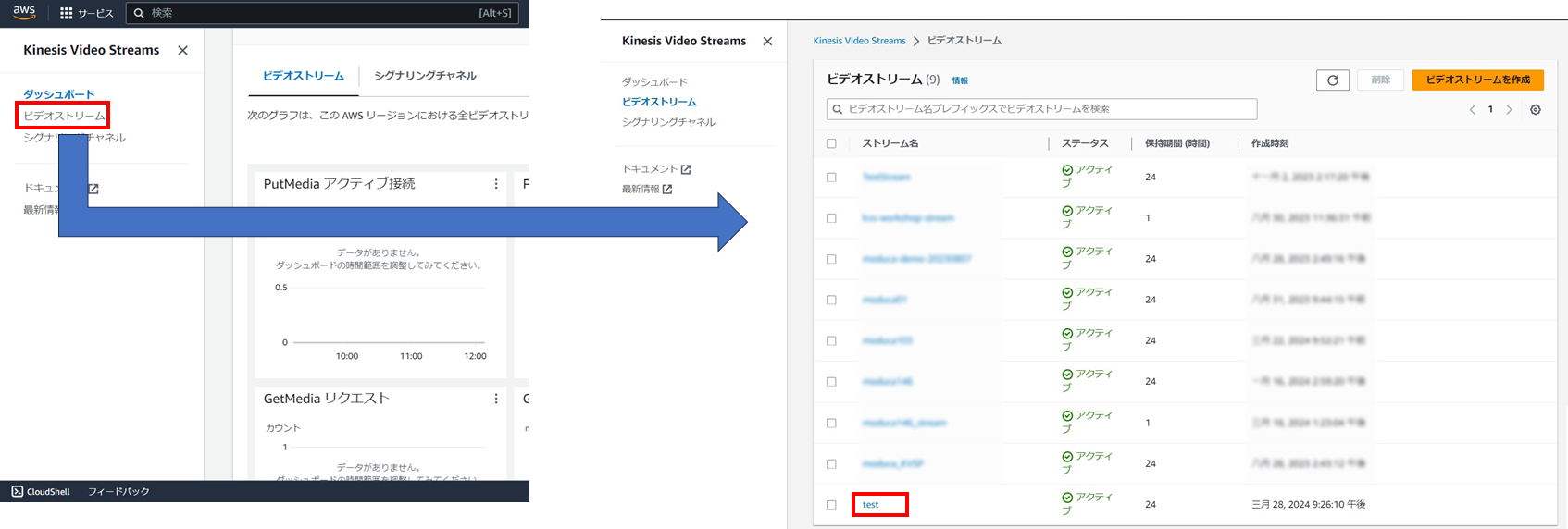Click the GetMedia リクエスト widget title
The height and width of the screenshot is (529, 1568).
pos(327,399)
